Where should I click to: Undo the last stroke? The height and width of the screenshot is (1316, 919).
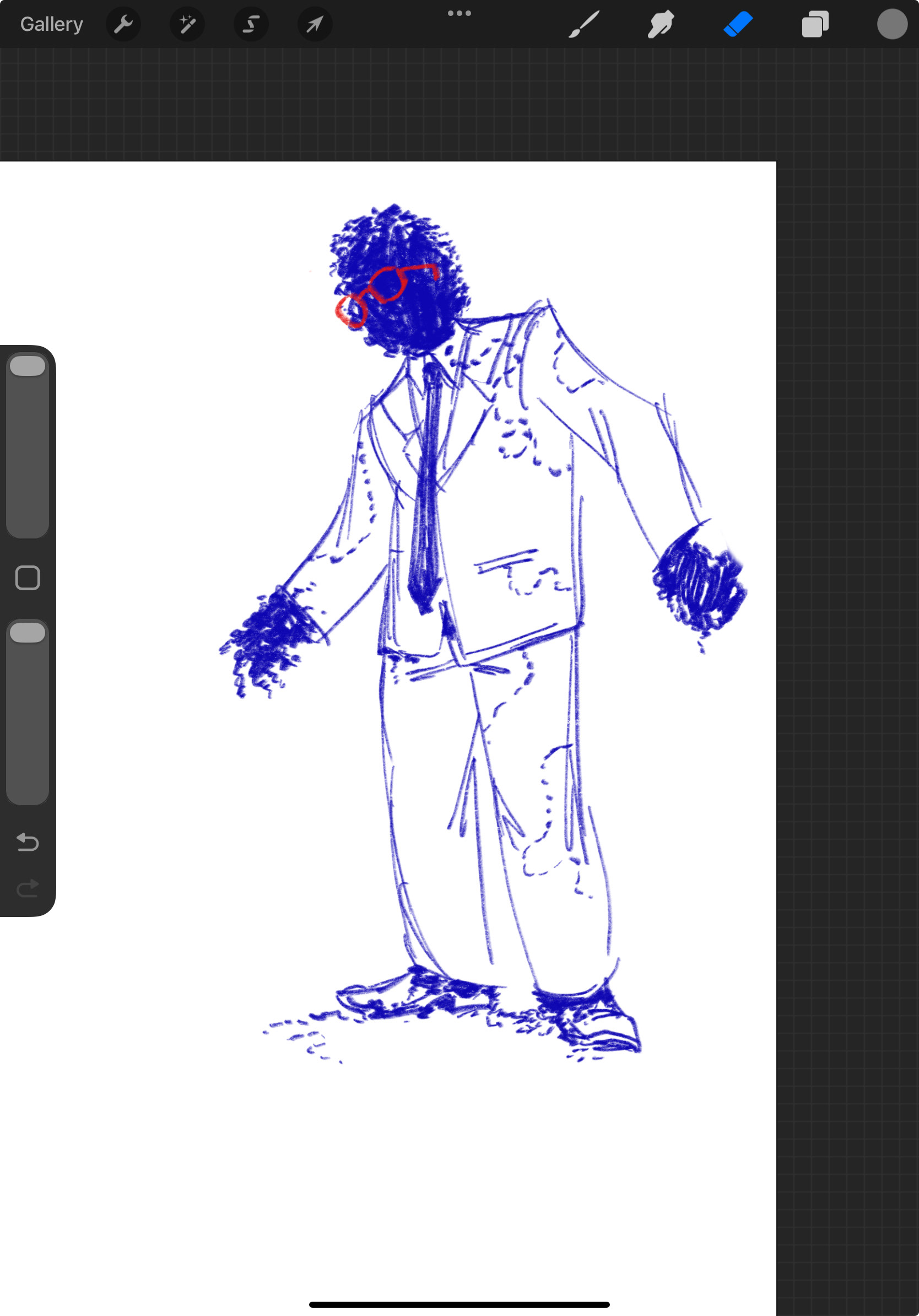click(x=28, y=842)
